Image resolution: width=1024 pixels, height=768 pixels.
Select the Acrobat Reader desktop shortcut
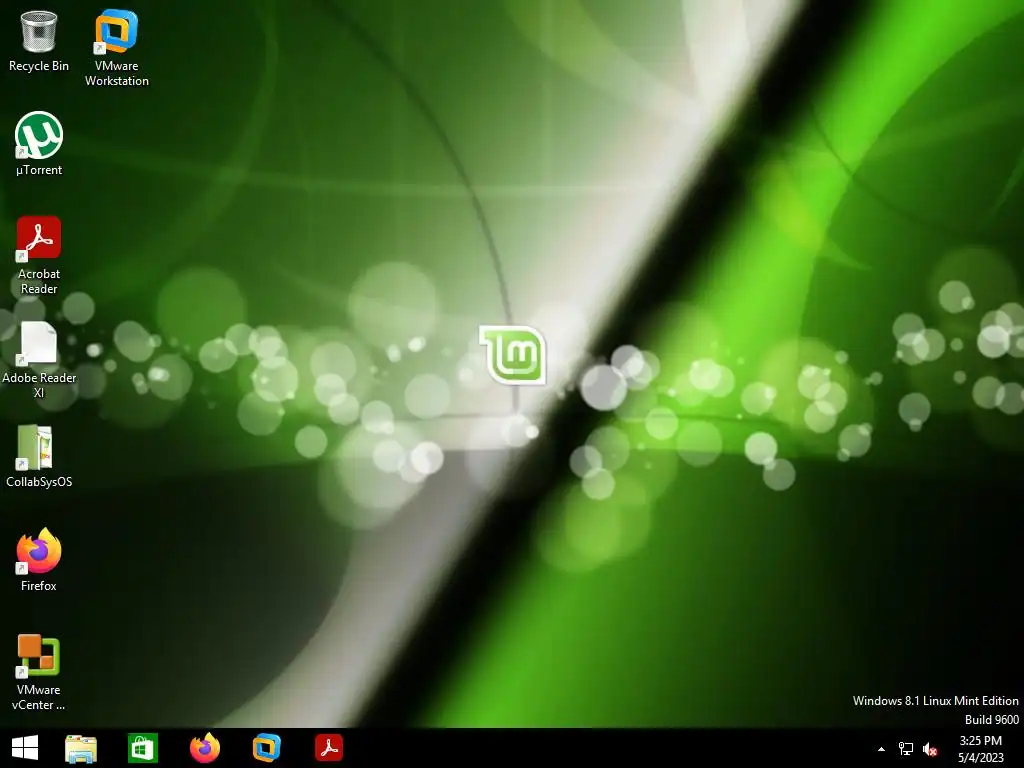(x=39, y=255)
